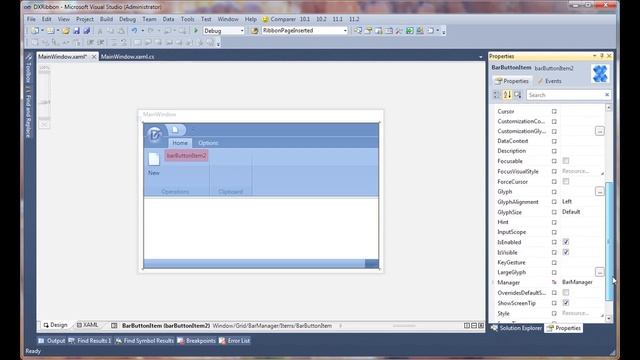
Task: Expand the toolbar overflow options arrow
Action: tap(444, 31)
